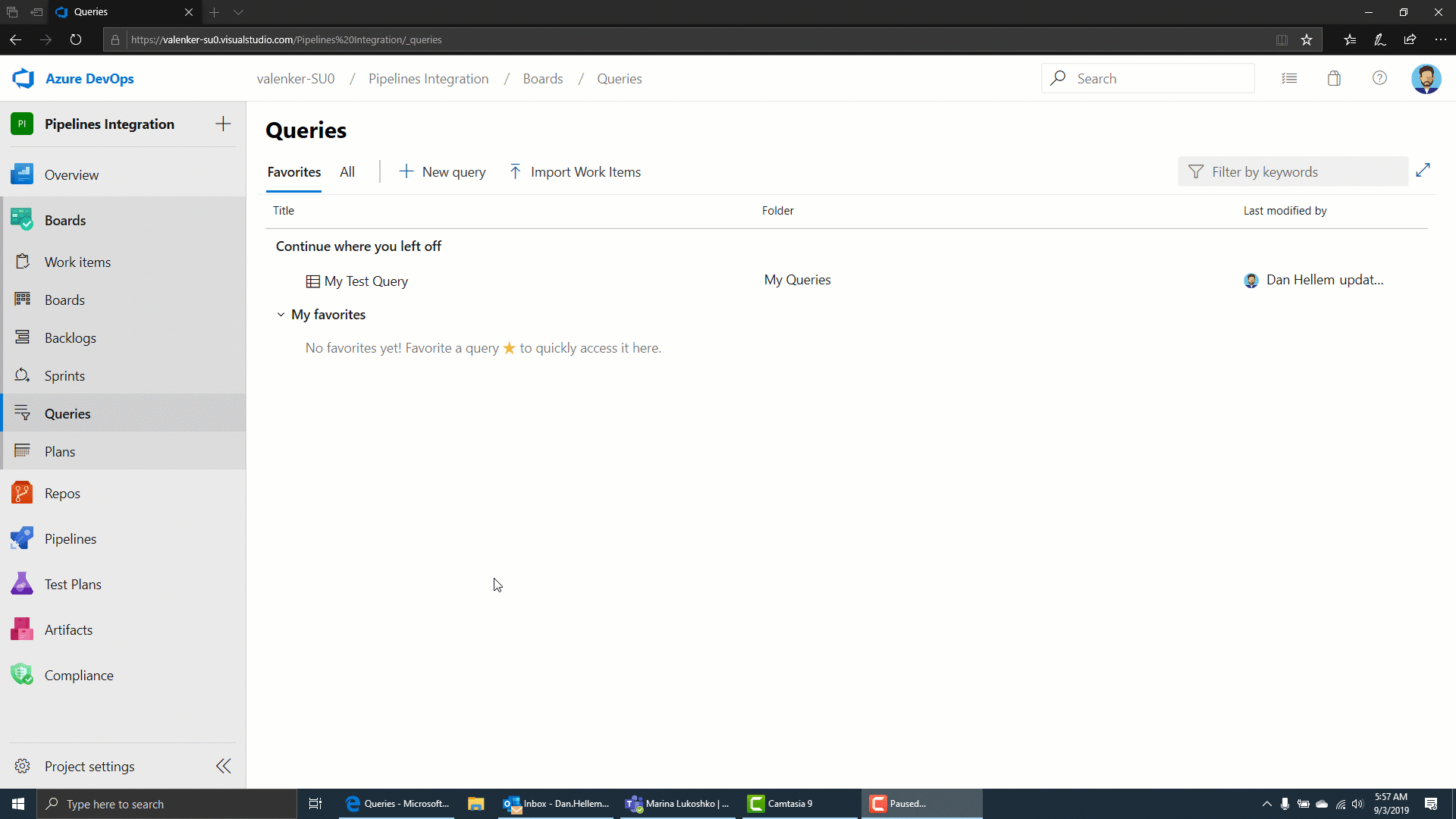Open Repos in left sidebar
The height and width of the screenshot is (819, 1456).
click(x=62, y=492)
